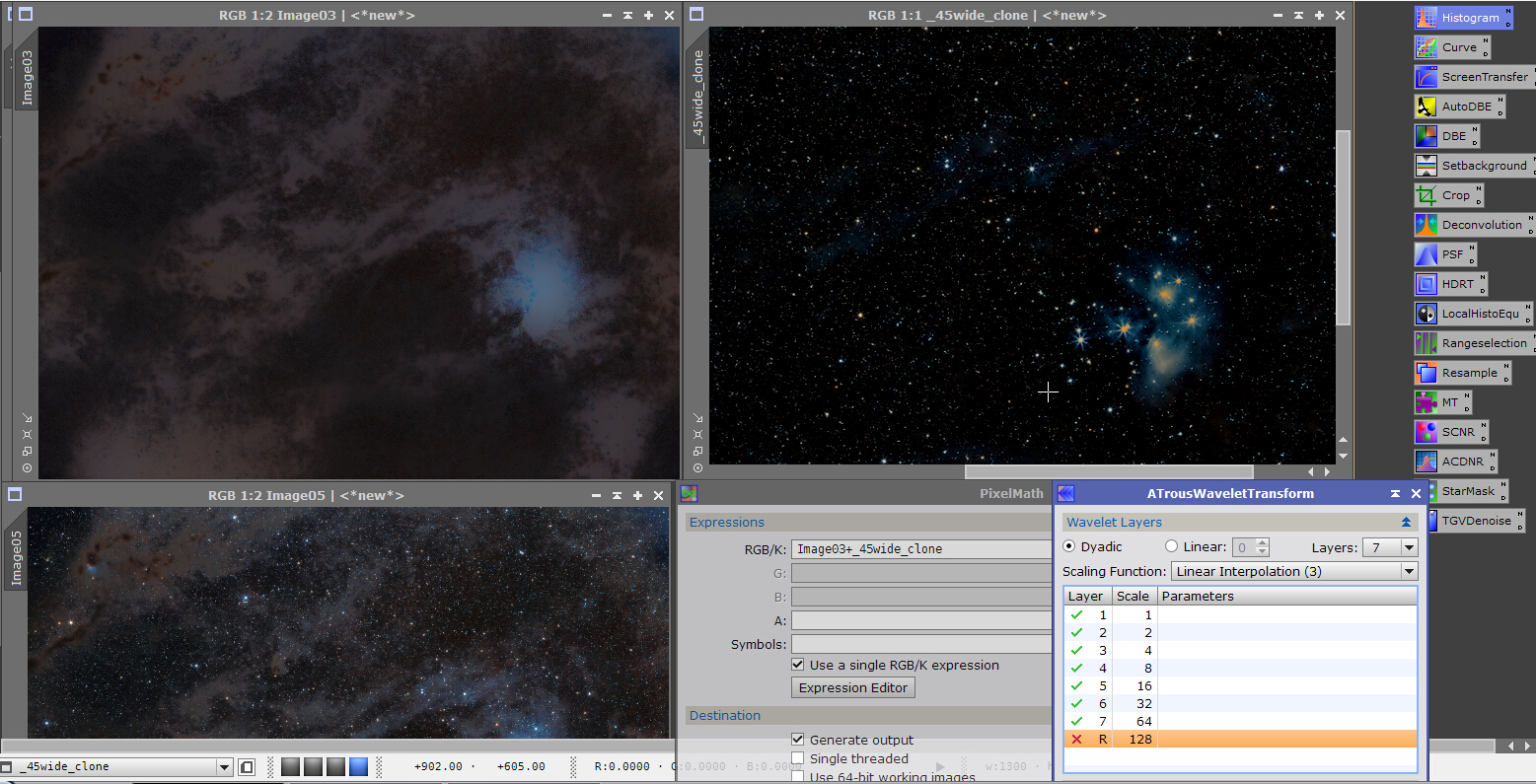Click the Image03 window icon in title bar
Image resolution: width=1536 pixels, height=784 pixels.
click(x=26, y=15)
